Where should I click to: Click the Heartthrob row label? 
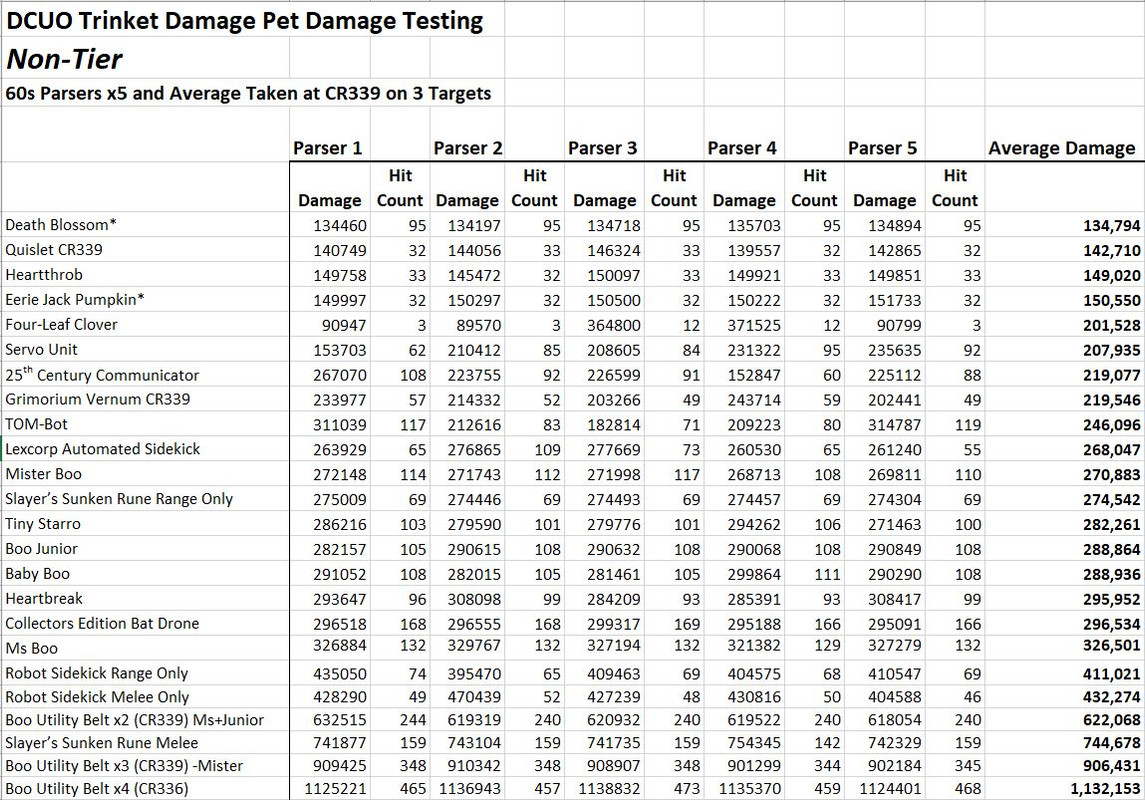click(x=44, y=274)
